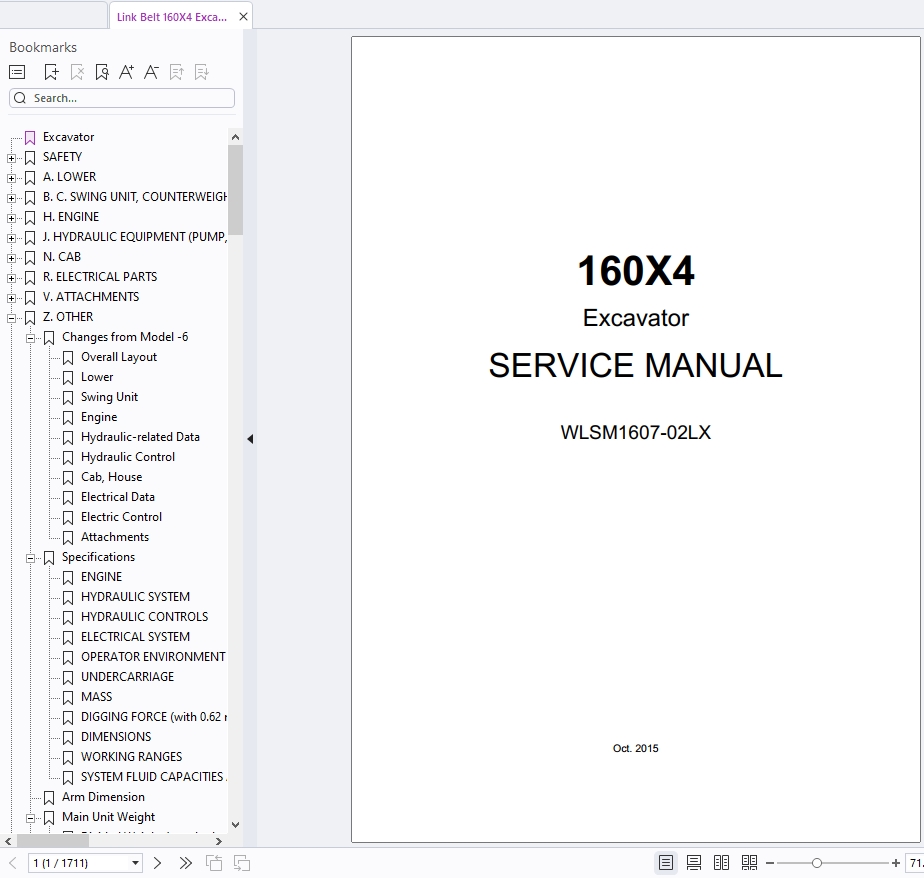Open the WORKING RANGES bookmark
This screenshot has width=924, height=878.
pos(131,757)
